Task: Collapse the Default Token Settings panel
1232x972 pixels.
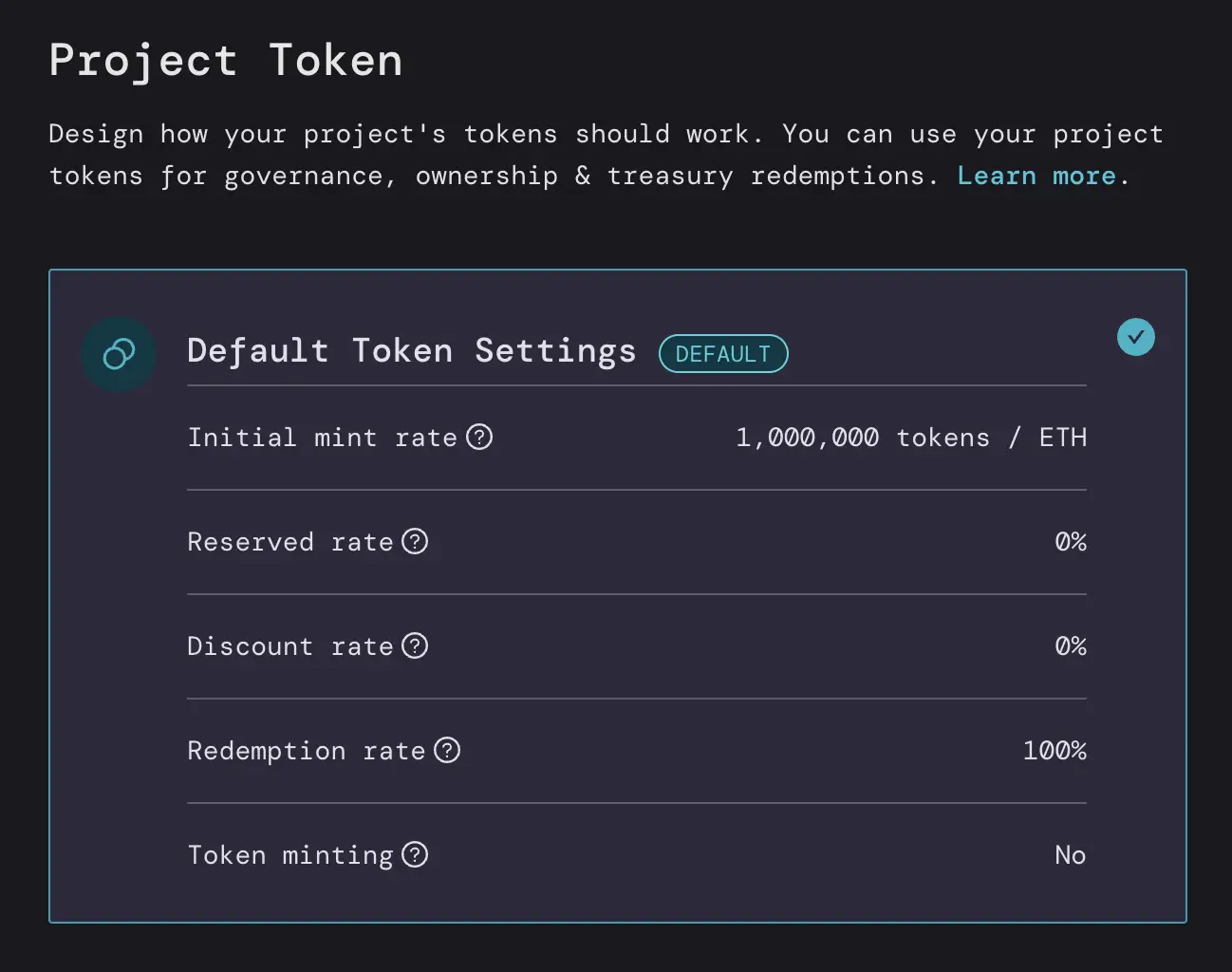Action: click(411, 350)
